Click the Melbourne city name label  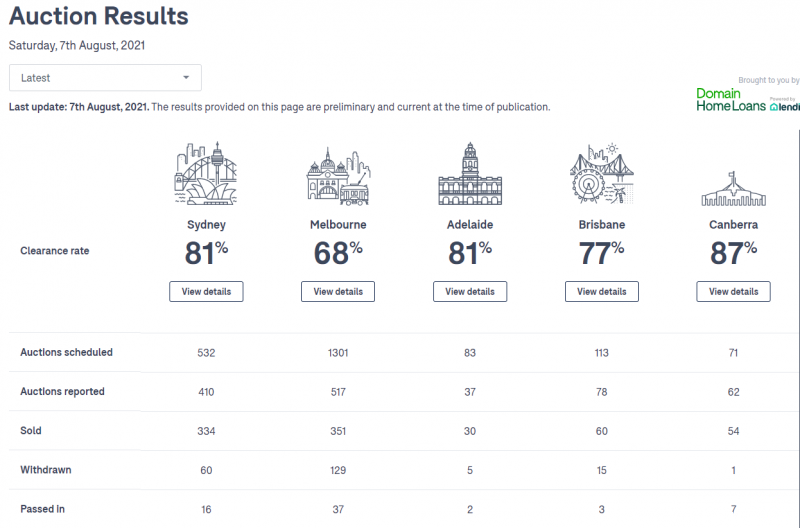[338, 225]
